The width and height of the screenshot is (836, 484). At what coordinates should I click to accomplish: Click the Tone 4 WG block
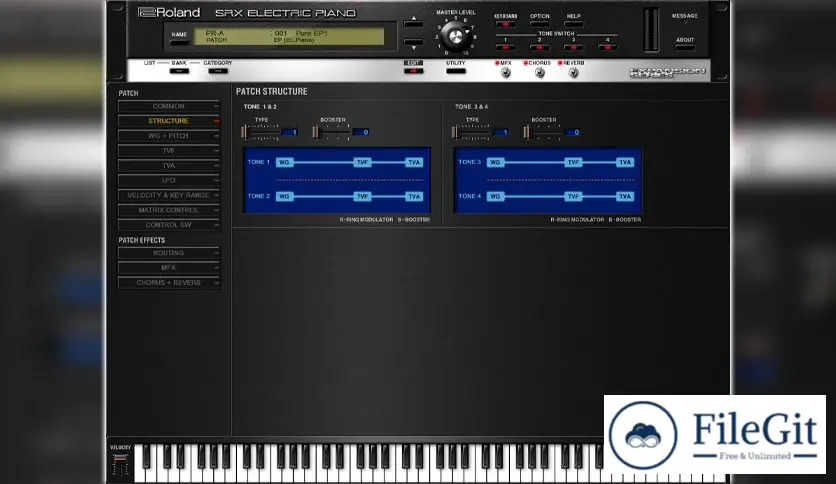pyautogui.click(x=495, y=197)
